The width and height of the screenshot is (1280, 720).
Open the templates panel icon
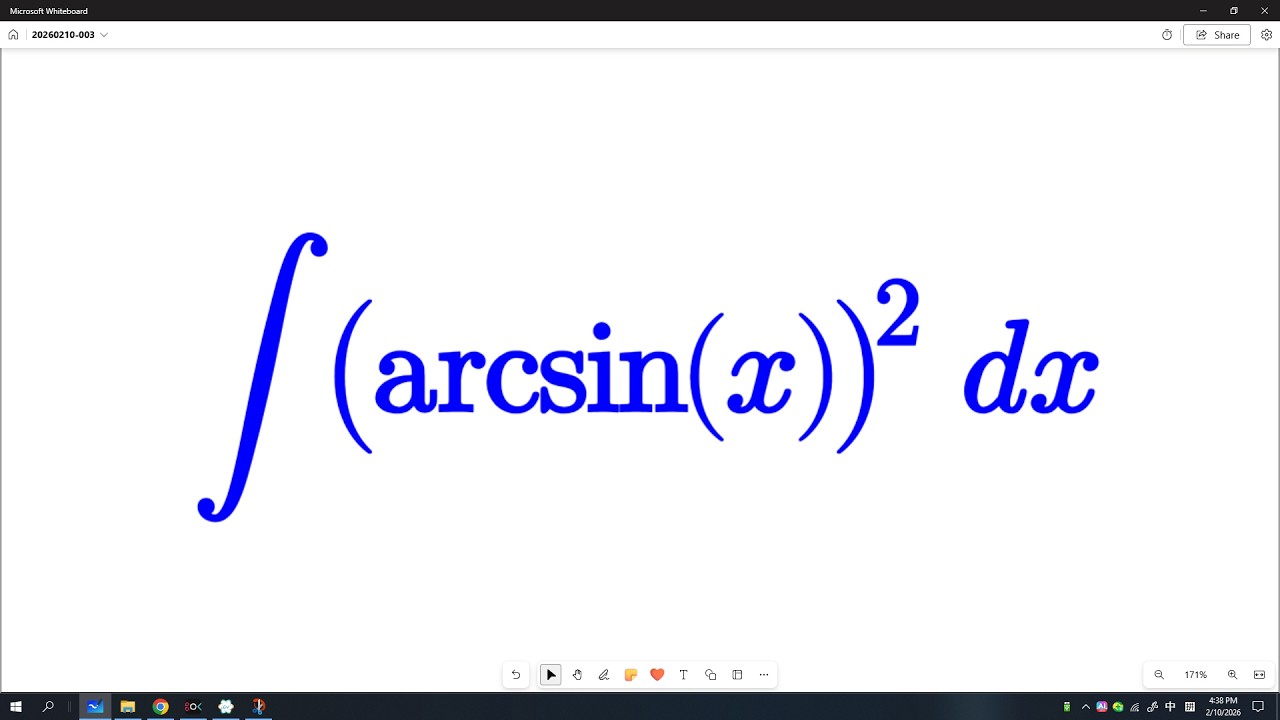pyautogui.click(x=737, y=675)
